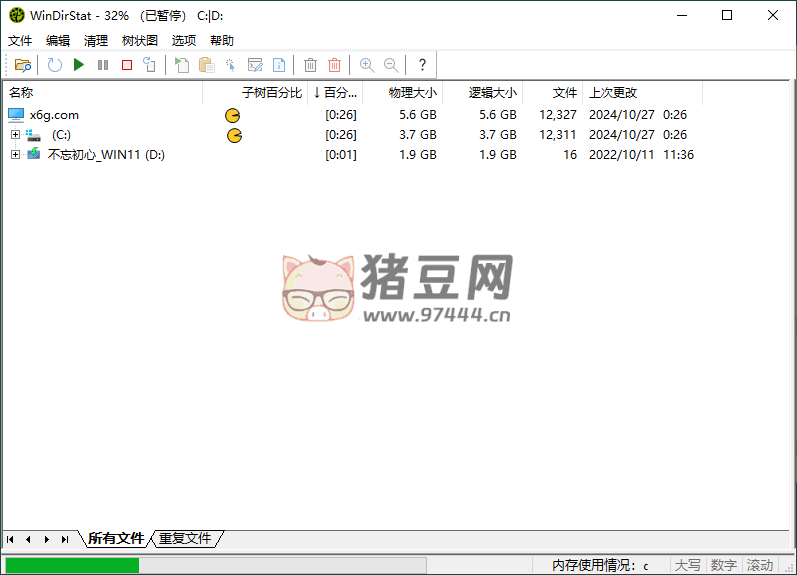The height and width of the screenshot is (575, 797).
Task: Click the x6g.com computer icon
Action: [x=16, y=115]
